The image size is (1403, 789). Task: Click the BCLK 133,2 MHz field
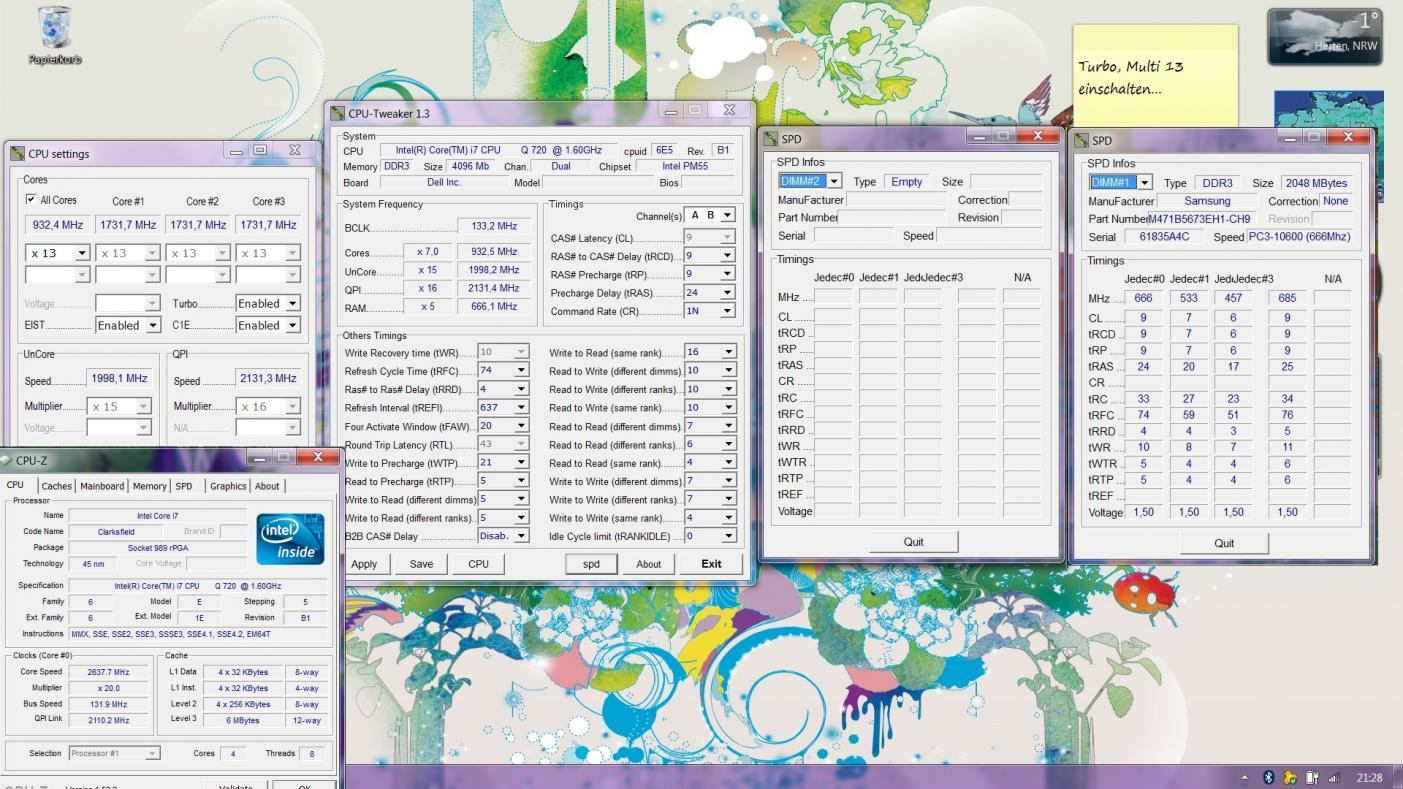click(x=493, y=227)
